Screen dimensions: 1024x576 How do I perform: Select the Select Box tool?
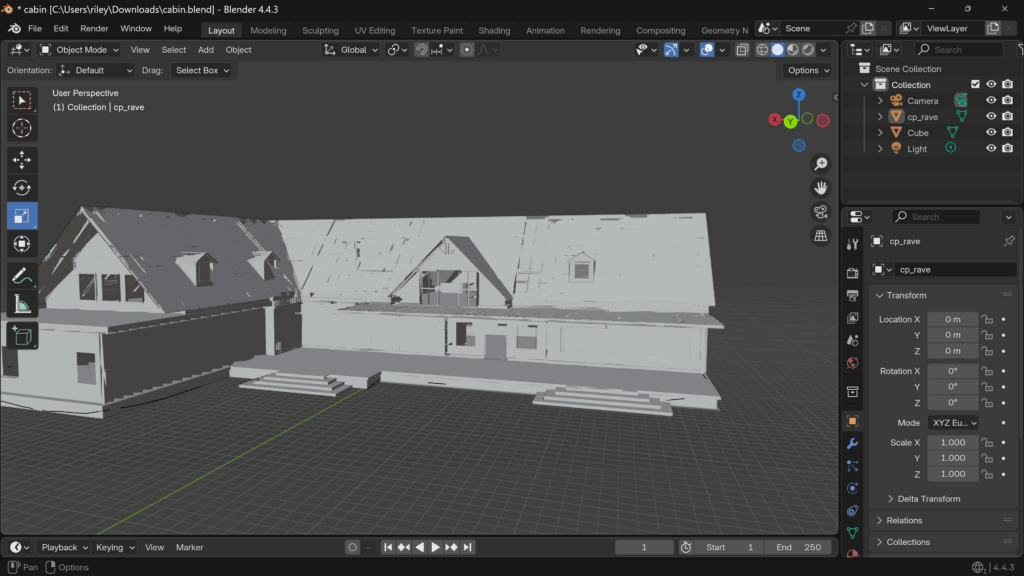[x=22, y=100]
